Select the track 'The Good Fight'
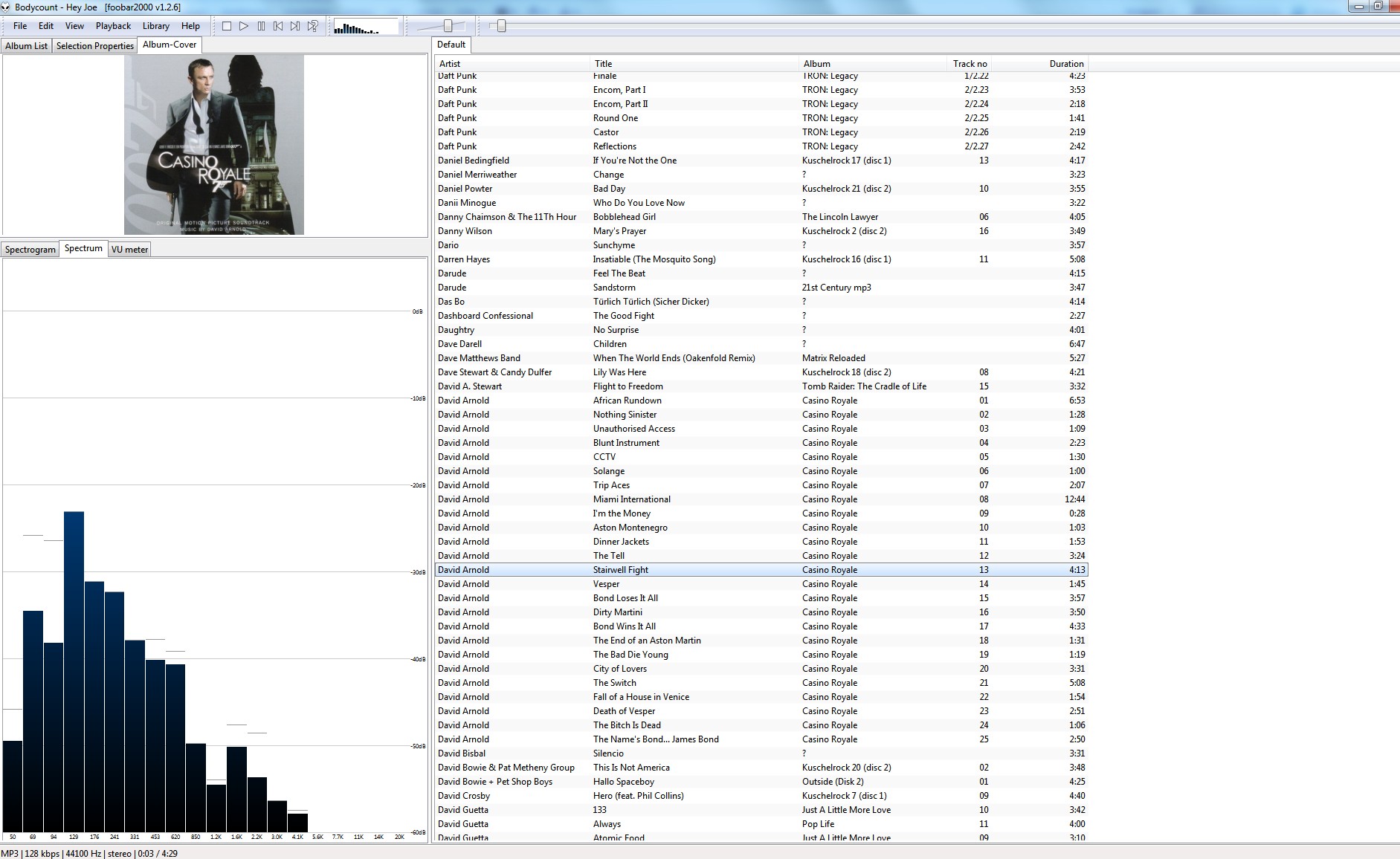 tap(761, 316)
